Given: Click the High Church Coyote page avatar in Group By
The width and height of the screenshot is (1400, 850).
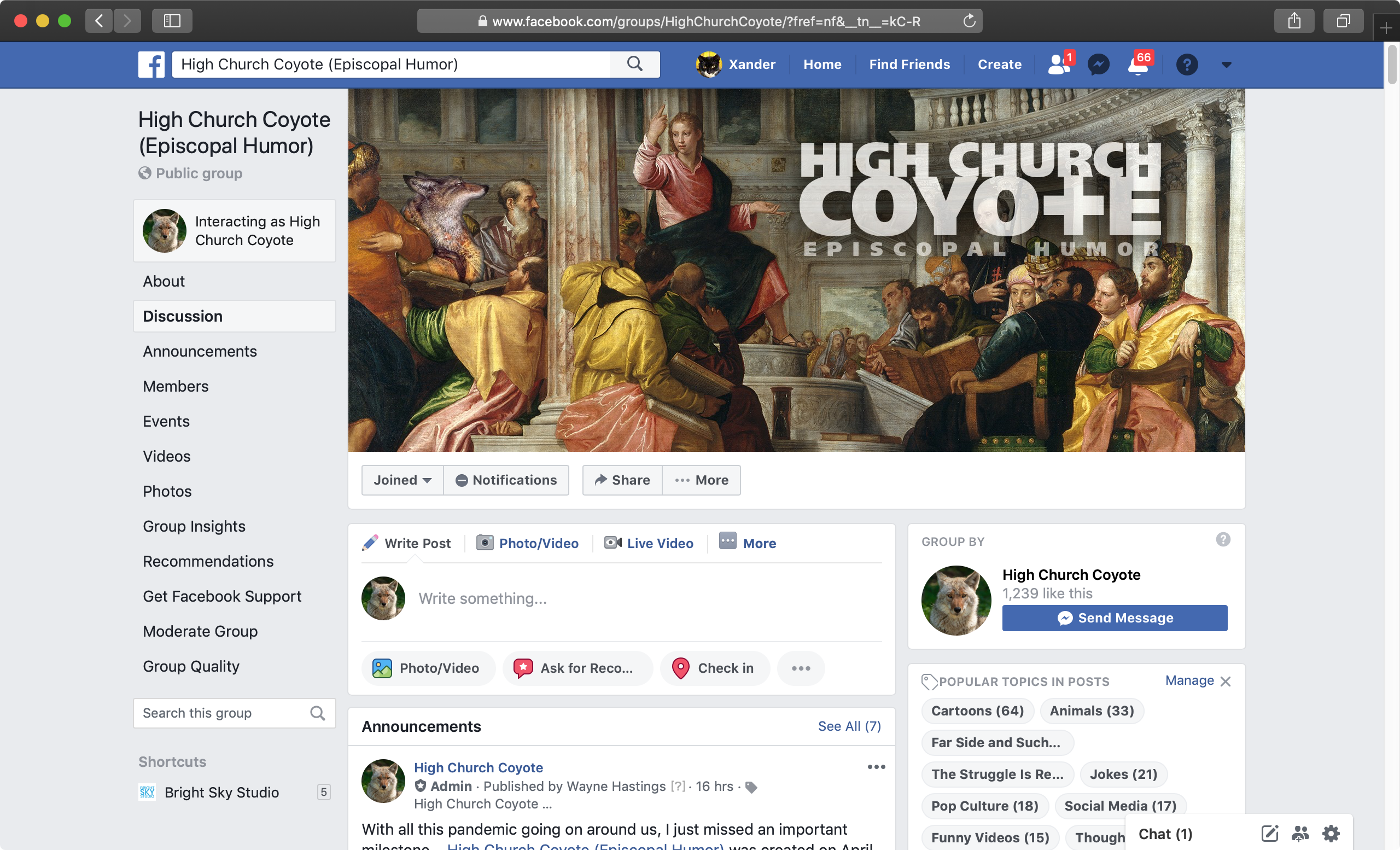Looking at the screenshot, I should 956,601.
